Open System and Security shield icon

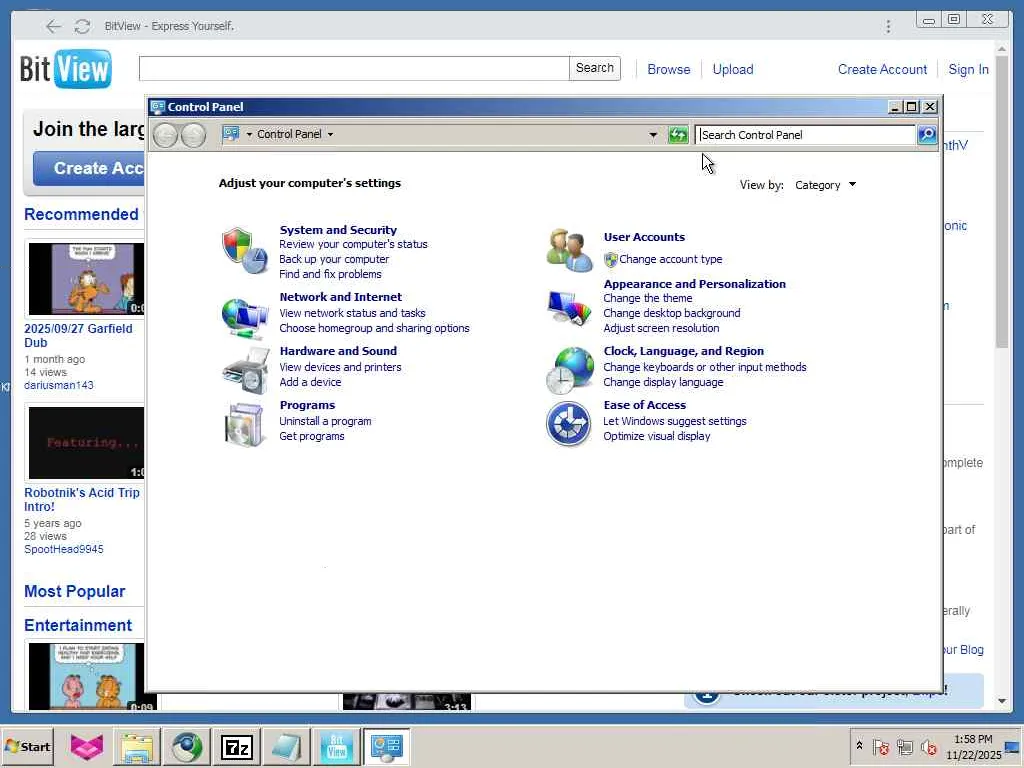click(244, 251)
